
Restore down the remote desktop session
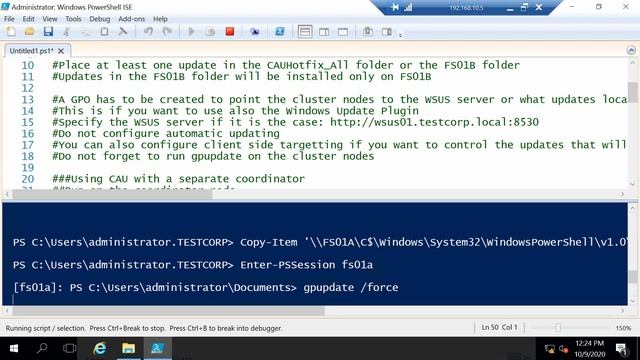(524, 7)
